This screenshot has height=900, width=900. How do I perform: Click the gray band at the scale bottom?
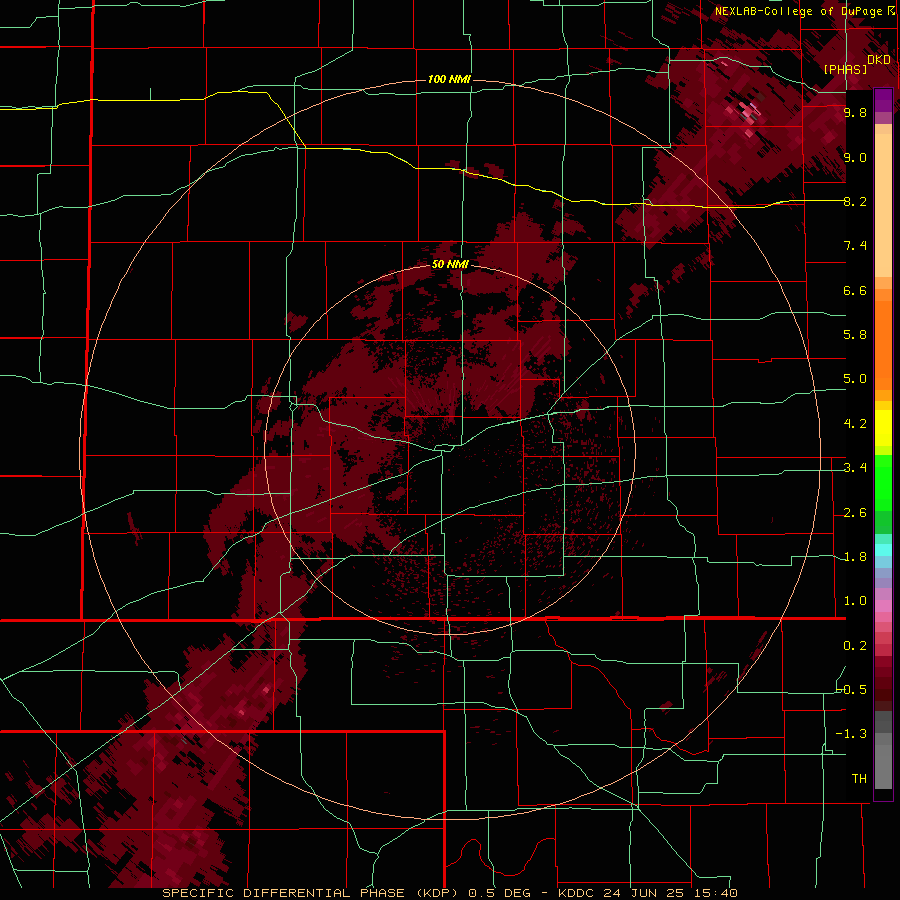(883, 761)
